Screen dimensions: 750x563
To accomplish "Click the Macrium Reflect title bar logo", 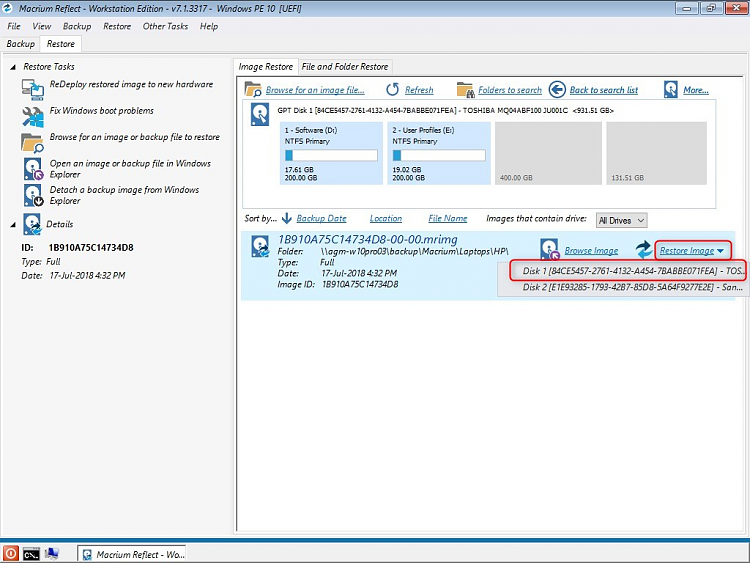I will (x=8, y=8).
